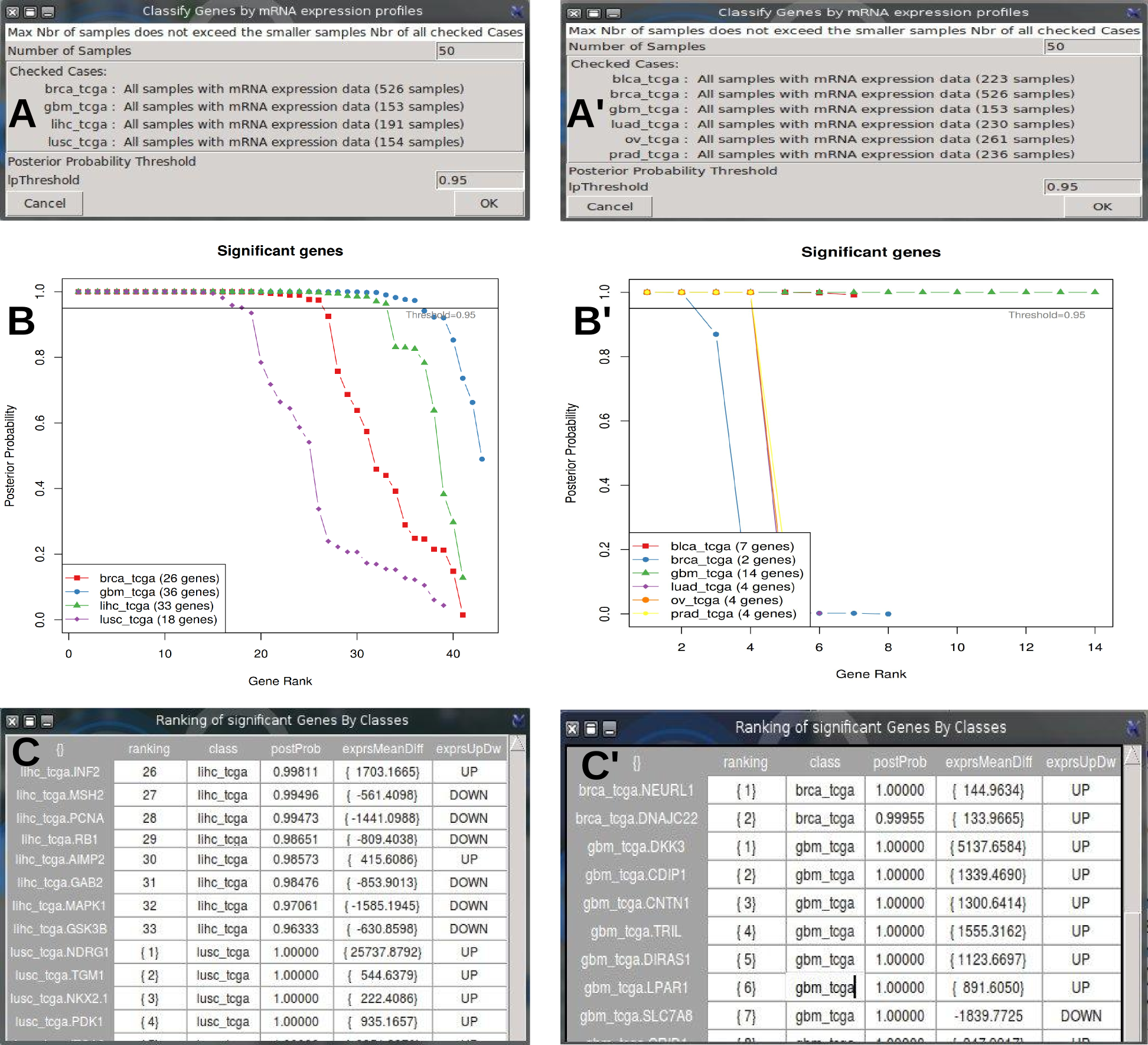The width and height of the screenshot is (1148, 1045).
Task: Click the exprsMeanDiff header in panel C' table
Action: [989, 763]
